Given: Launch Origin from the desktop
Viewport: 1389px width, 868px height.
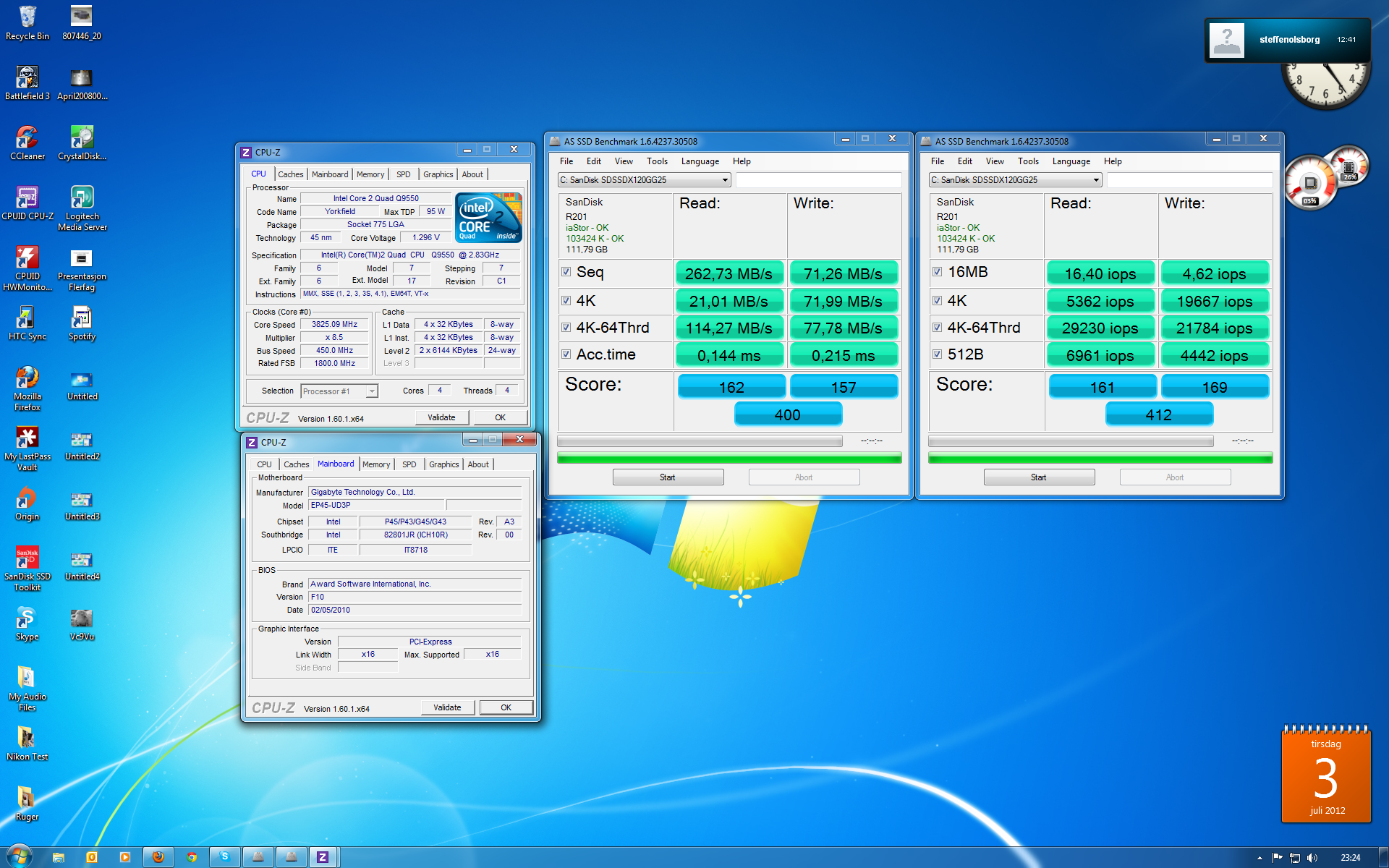Looking at the screenshot, I should 27,503.
